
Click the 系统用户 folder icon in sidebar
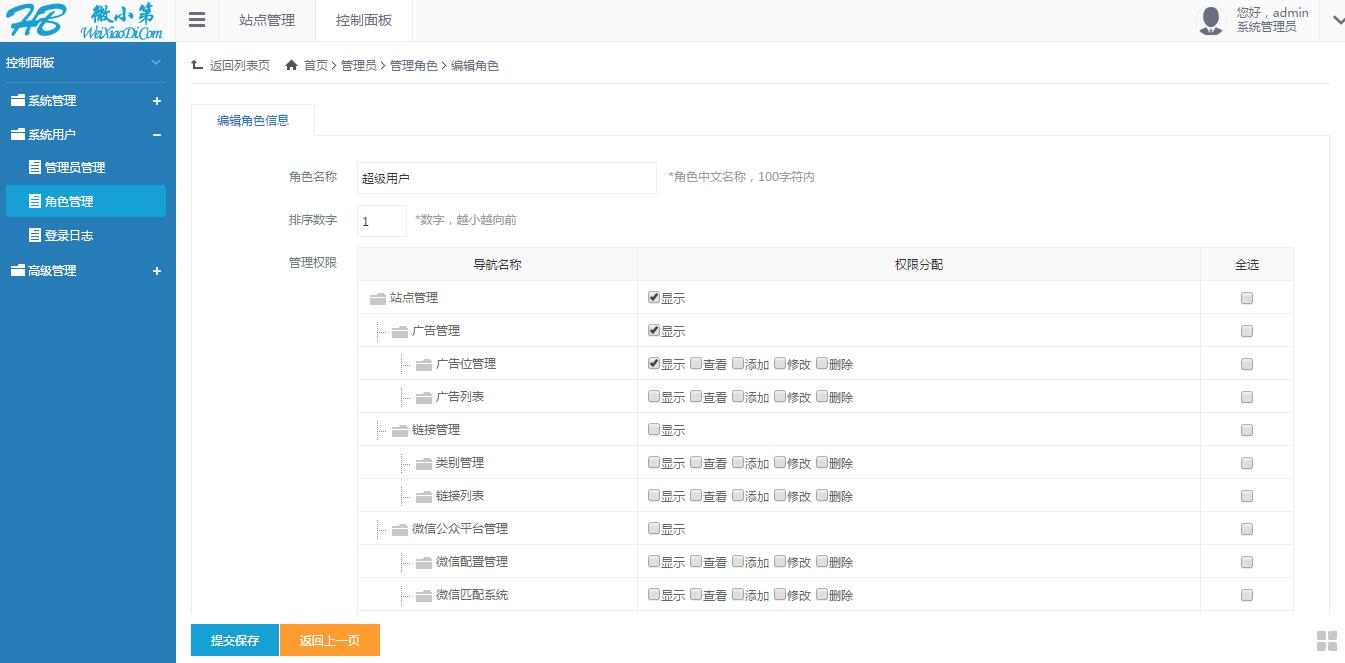(x=17, y=134)
